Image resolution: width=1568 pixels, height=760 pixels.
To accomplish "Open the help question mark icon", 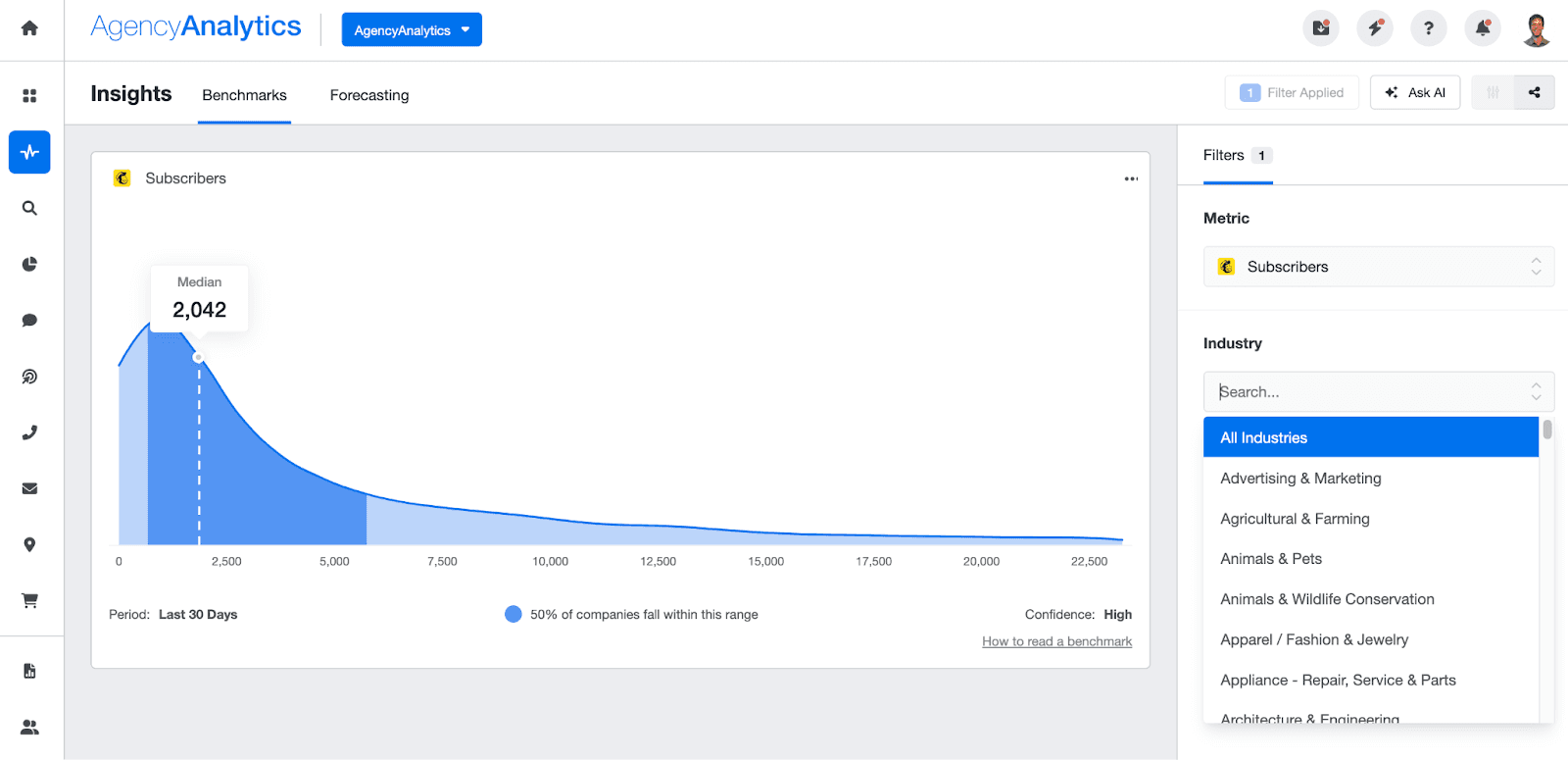I will 1429,28.
